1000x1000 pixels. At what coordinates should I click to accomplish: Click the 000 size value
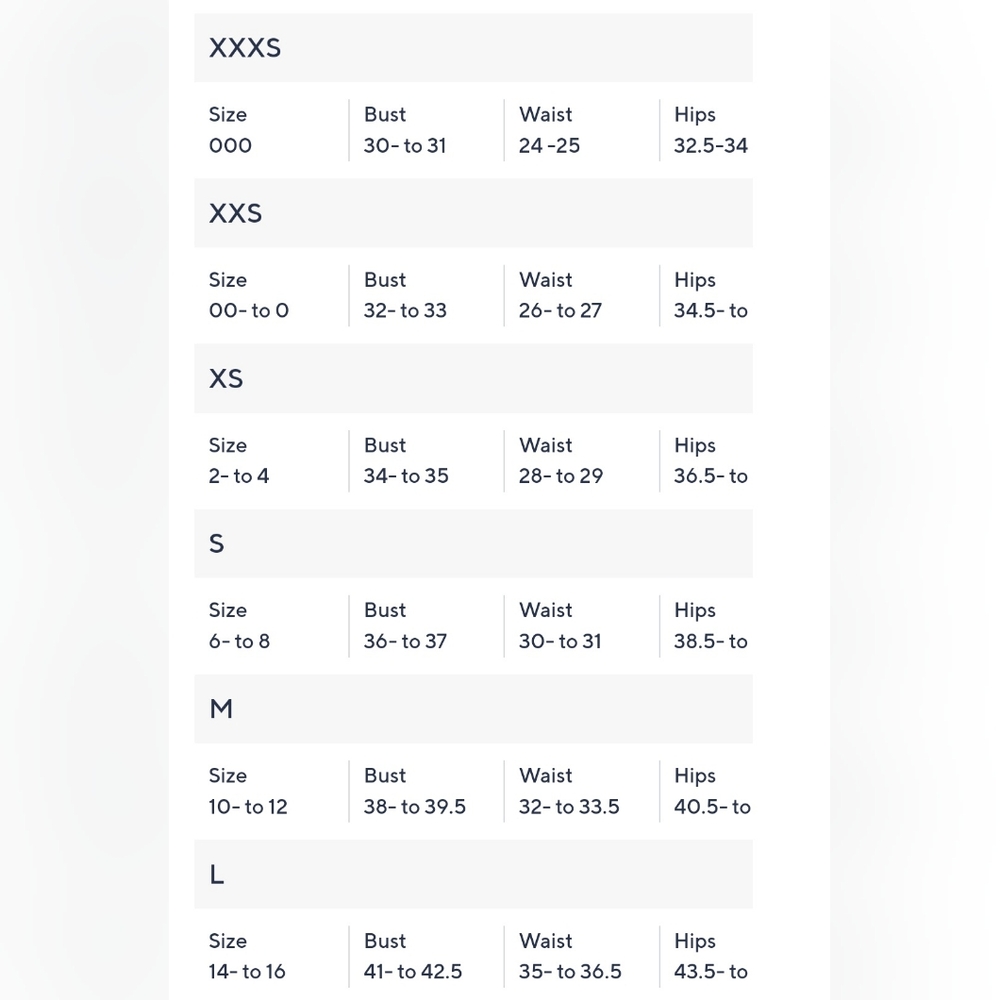tap(230, 145)
